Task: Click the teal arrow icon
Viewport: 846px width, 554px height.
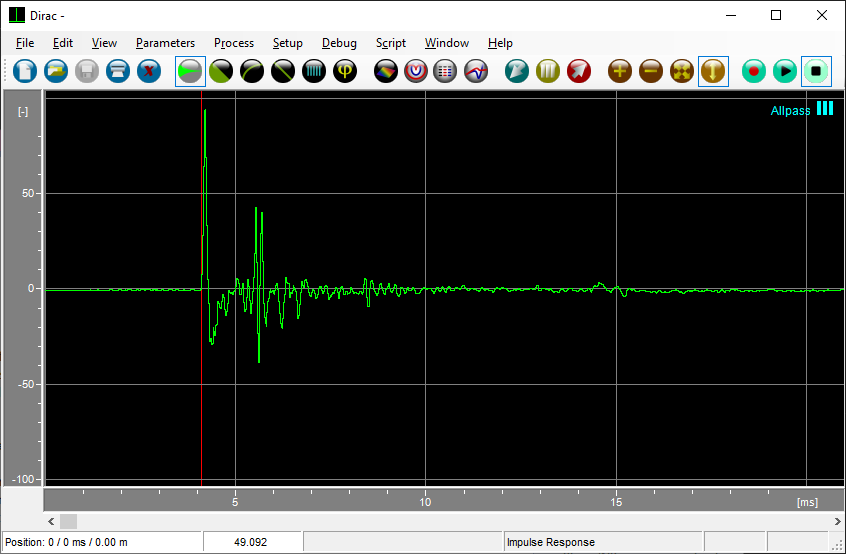Action: [517, 71]
